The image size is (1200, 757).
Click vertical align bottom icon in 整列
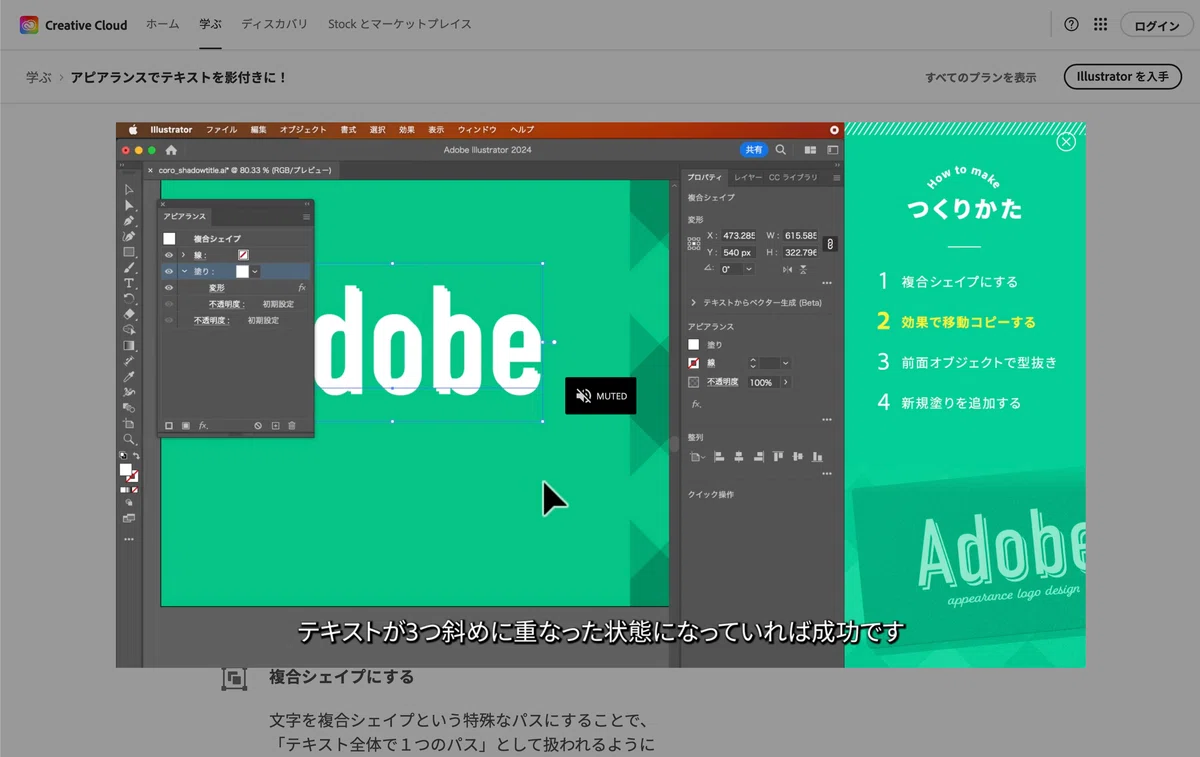pos(818,457)
